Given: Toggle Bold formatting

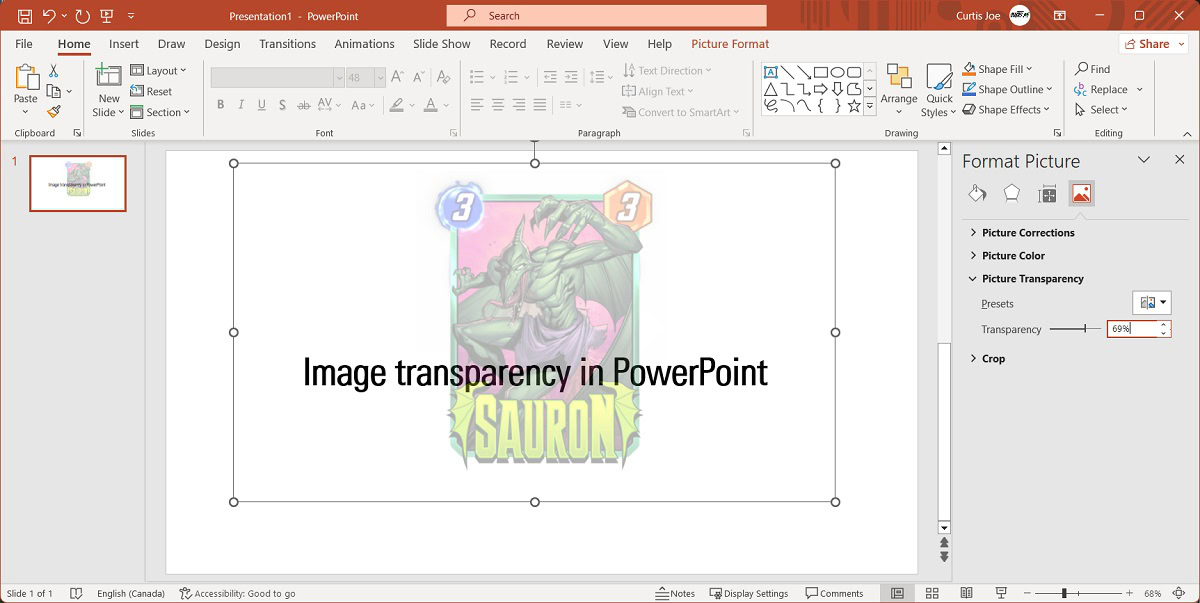Looking at the screenshot, I should point(220,105).
